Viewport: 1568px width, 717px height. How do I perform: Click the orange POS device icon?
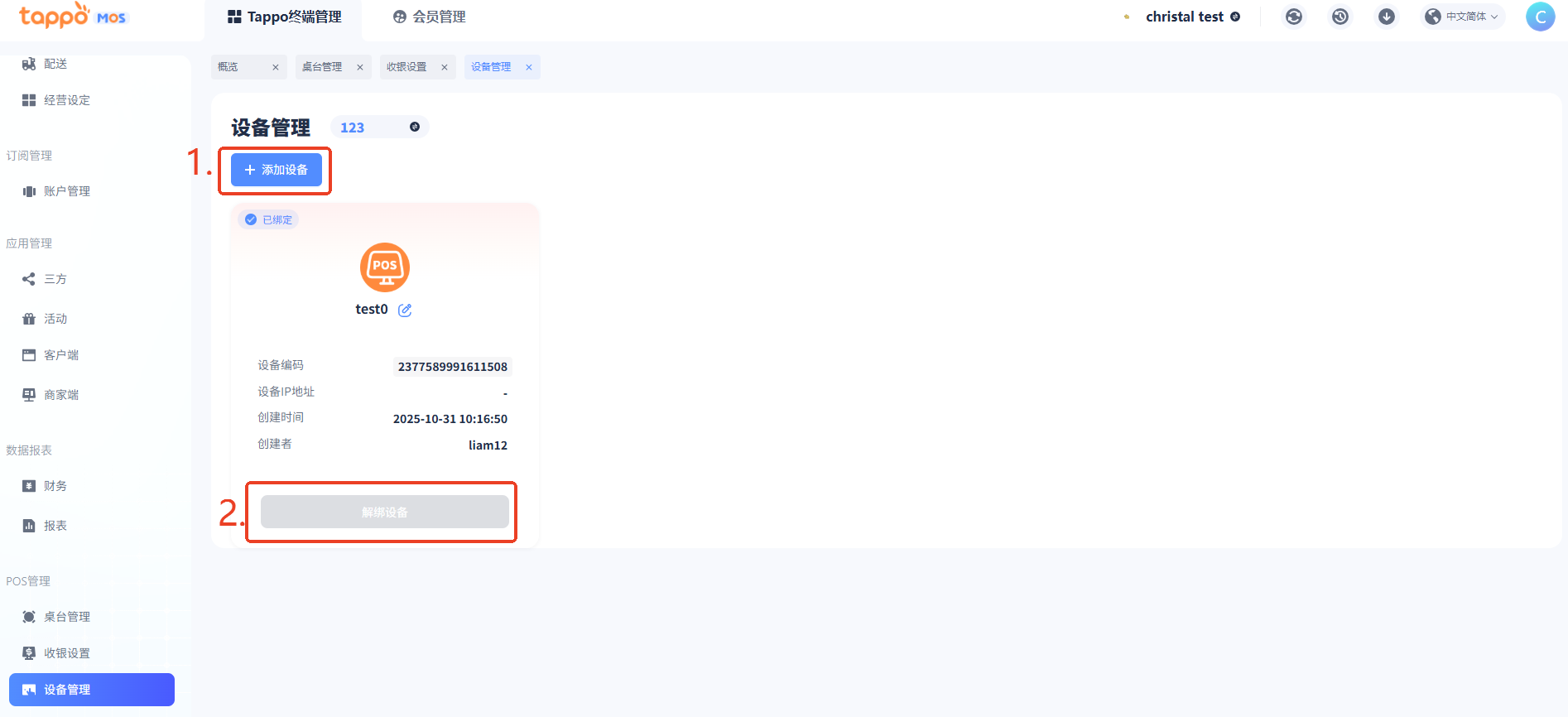[x=385, y=267]
